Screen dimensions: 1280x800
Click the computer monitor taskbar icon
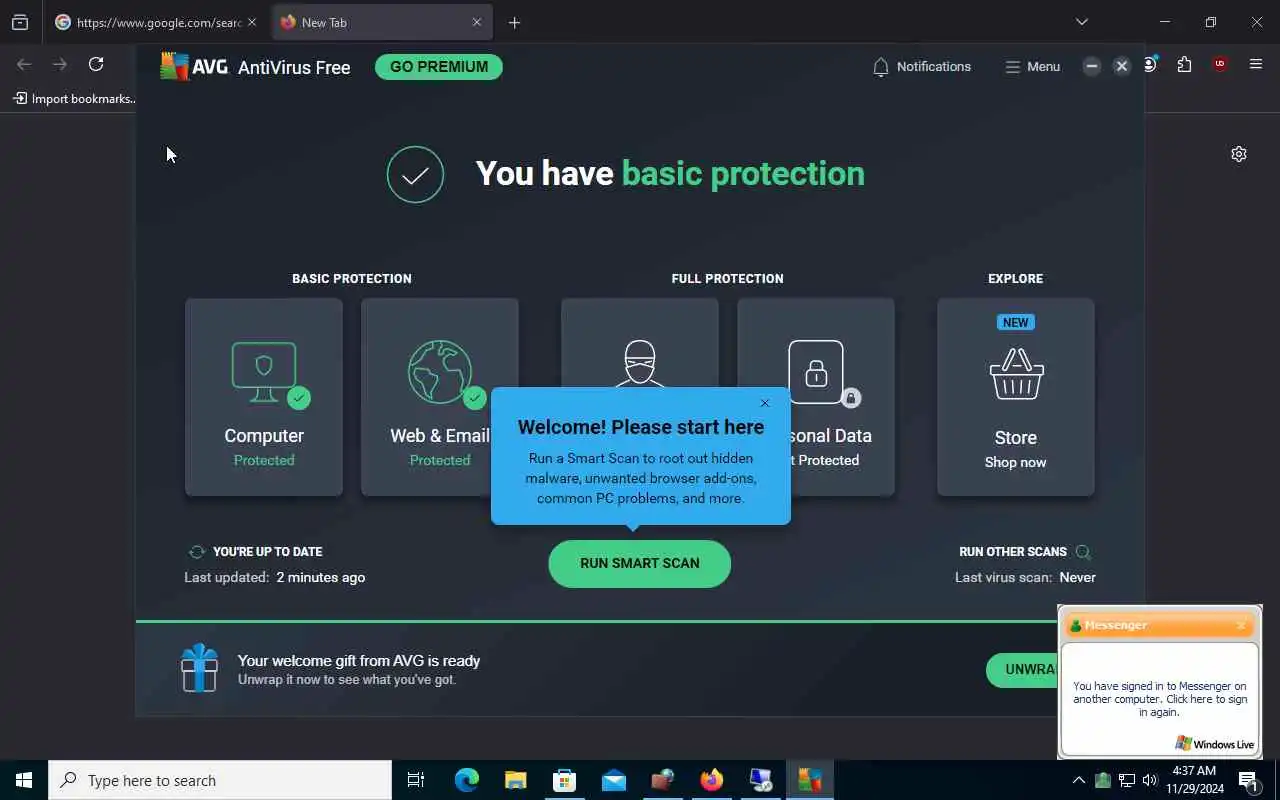pyautogui.click(x=760, y=780)
